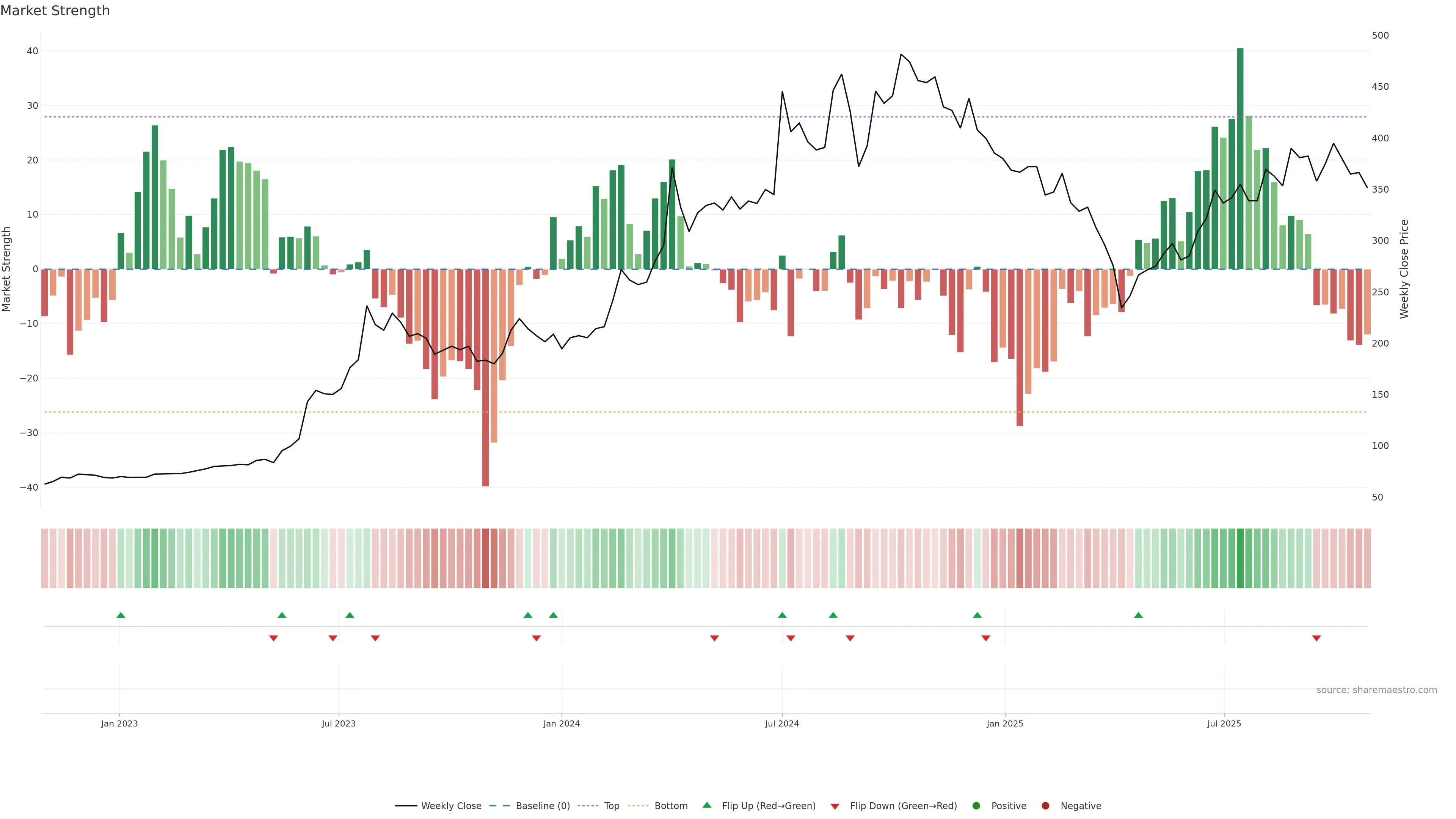Click the darkest red heatmap cell
The height and width of the screenshot is (819, 1456).
[x=485, y=559]
